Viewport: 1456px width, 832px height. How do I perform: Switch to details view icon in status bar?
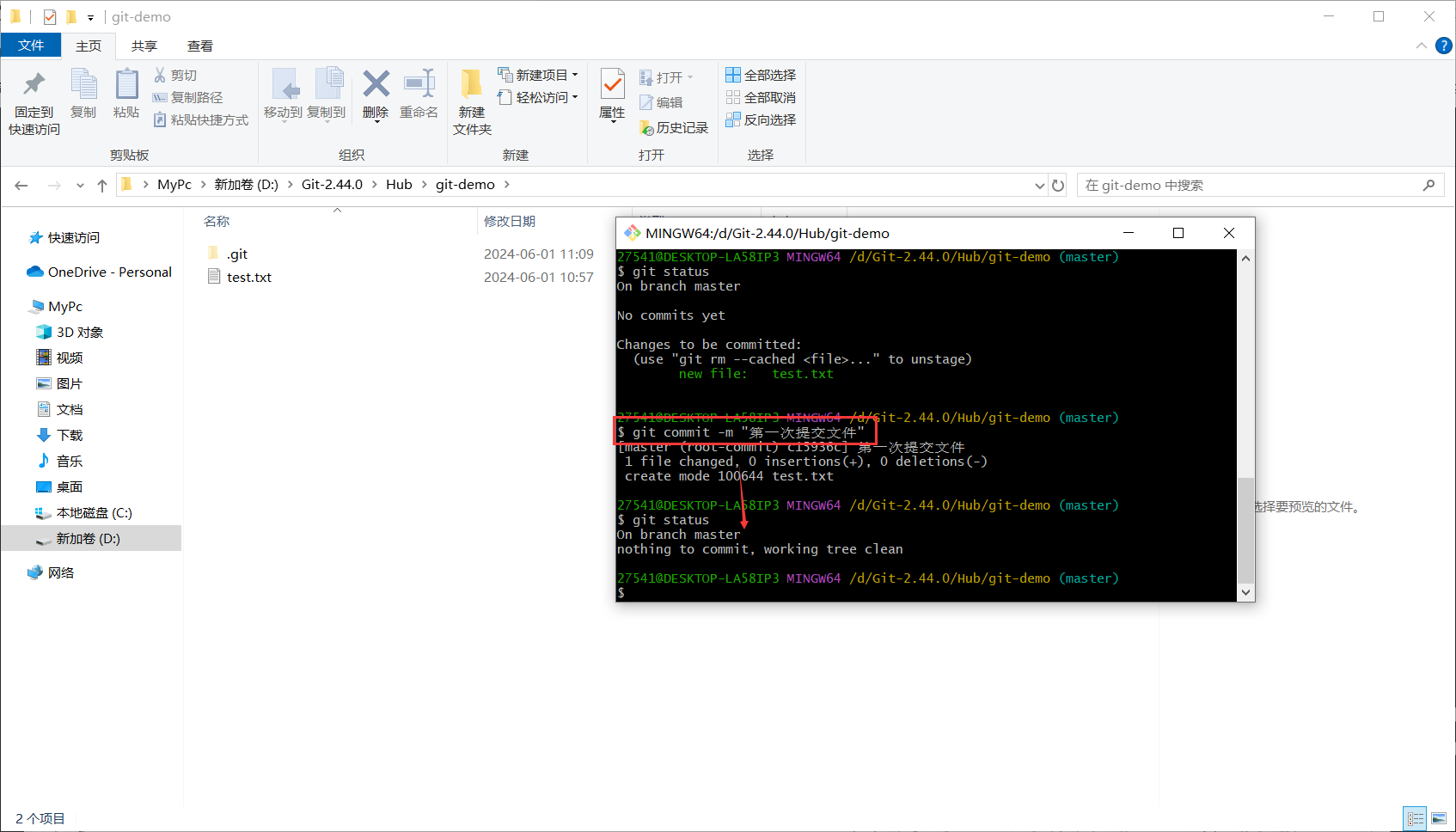[1415, 818]
